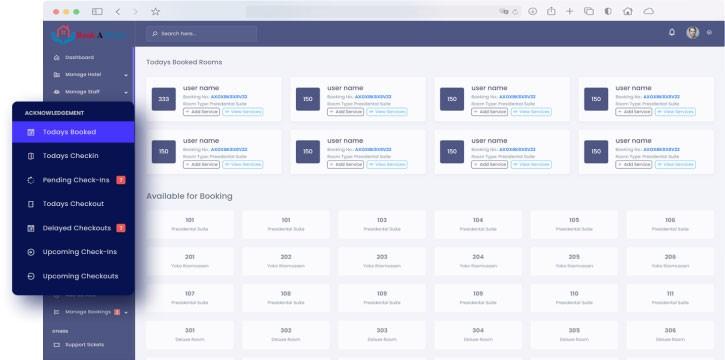Screen dimensions: 725x360
Task: Click the small icon right of the avatar
Action: 709,32
